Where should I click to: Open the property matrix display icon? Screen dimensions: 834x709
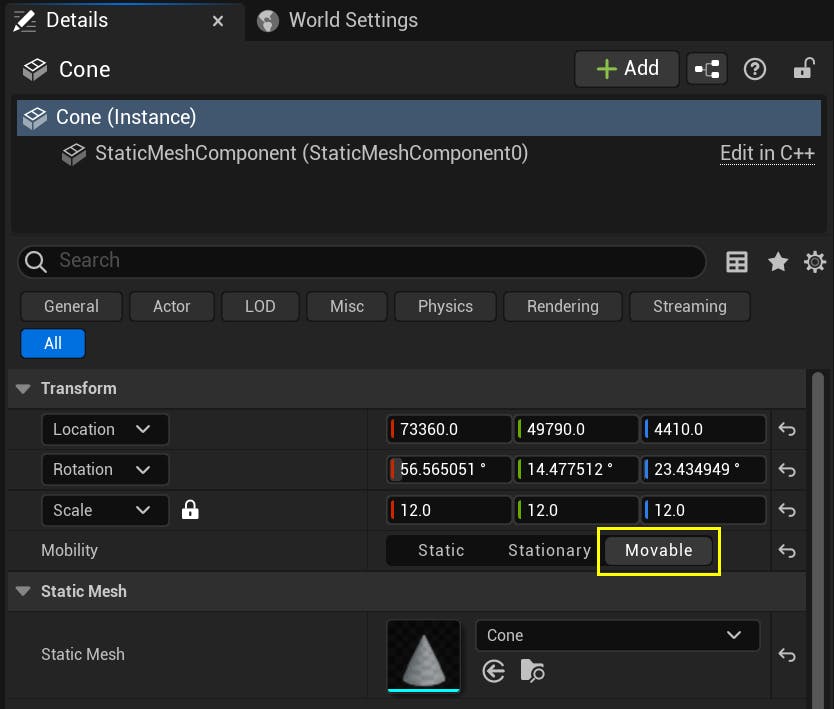pyautogui.click(x=737, y=262)
